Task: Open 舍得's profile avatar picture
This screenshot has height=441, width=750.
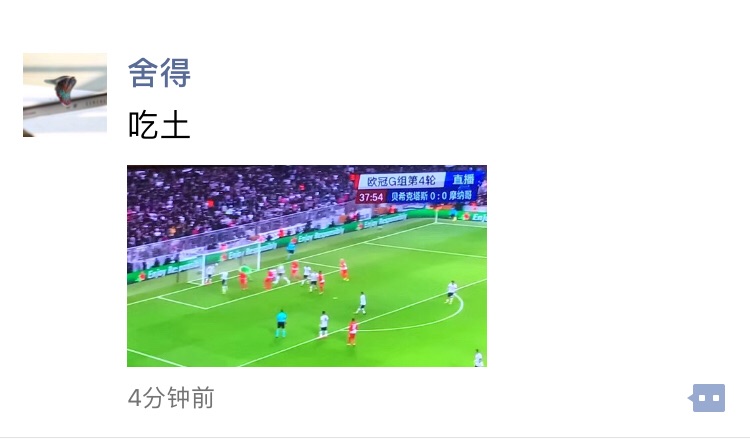Action: click(x=65, y=95)
